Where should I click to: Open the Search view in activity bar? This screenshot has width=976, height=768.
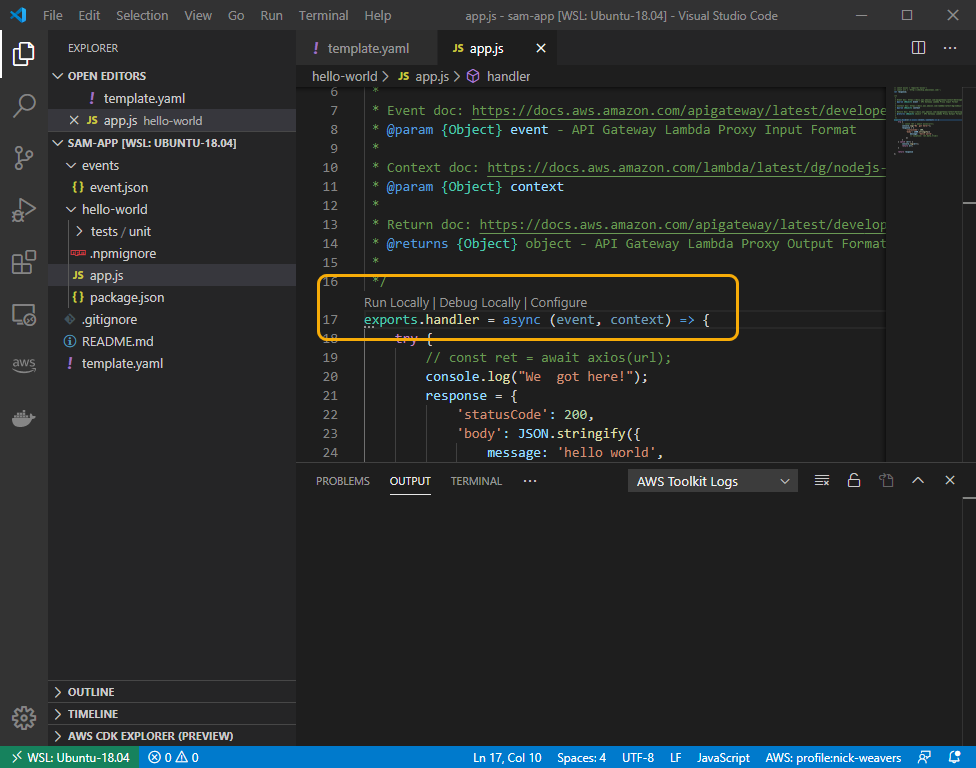[x=24, y=106]
